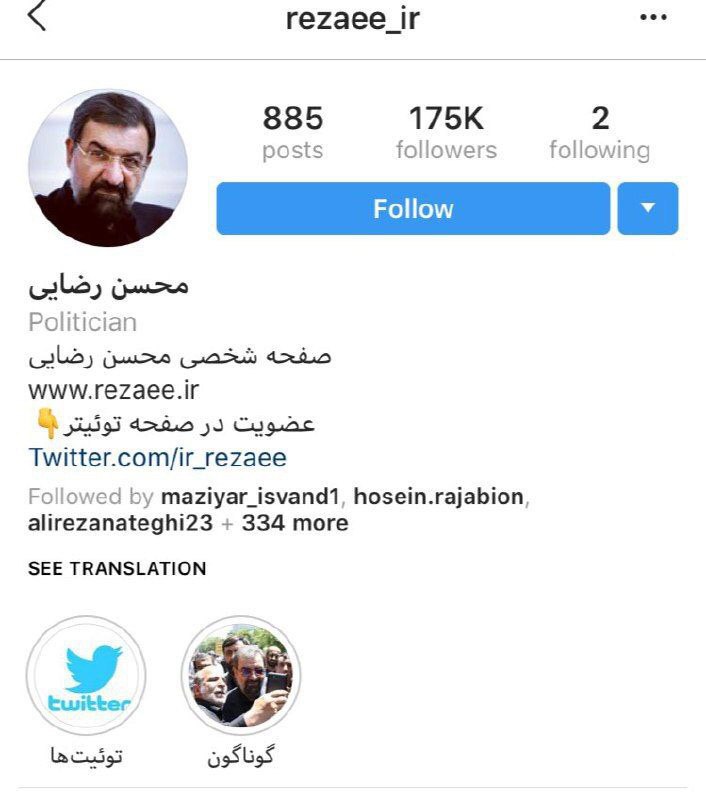Show the 334 more mutual followers

pos(295,523)
